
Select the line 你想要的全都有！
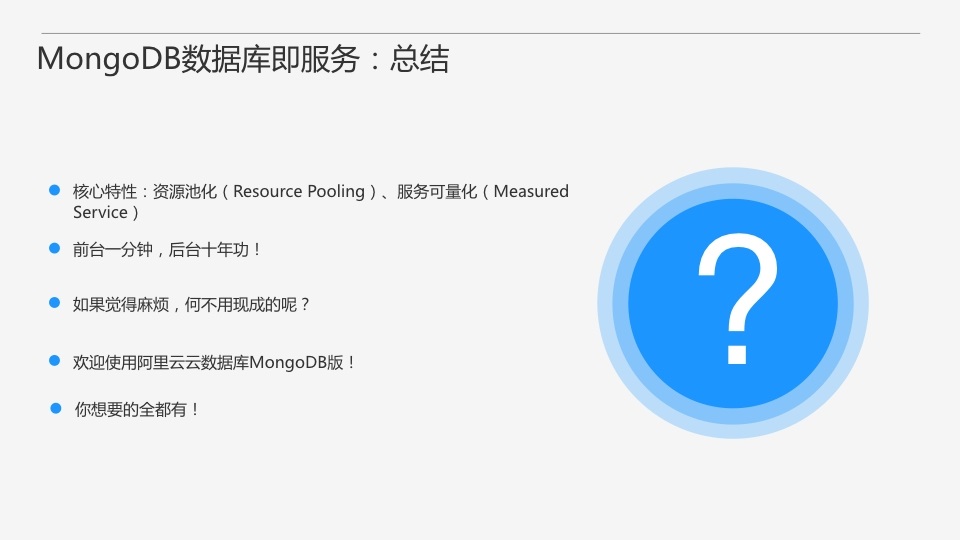click(x=138, y=409)
